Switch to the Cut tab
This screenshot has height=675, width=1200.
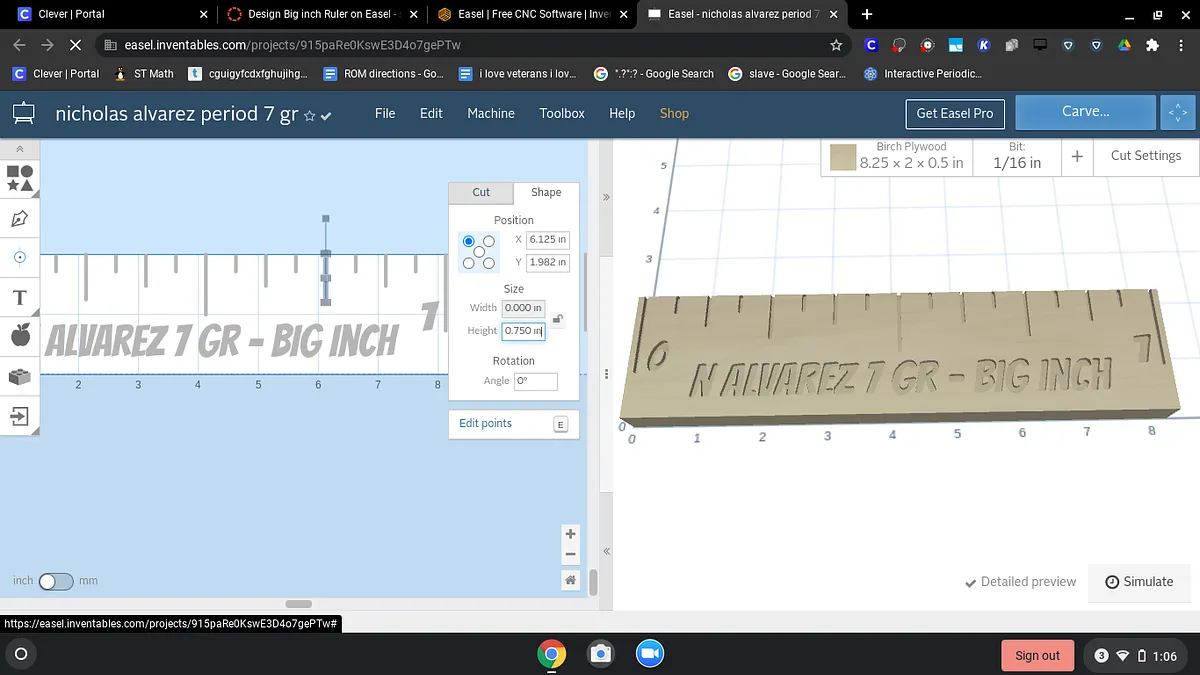(481, 192)
